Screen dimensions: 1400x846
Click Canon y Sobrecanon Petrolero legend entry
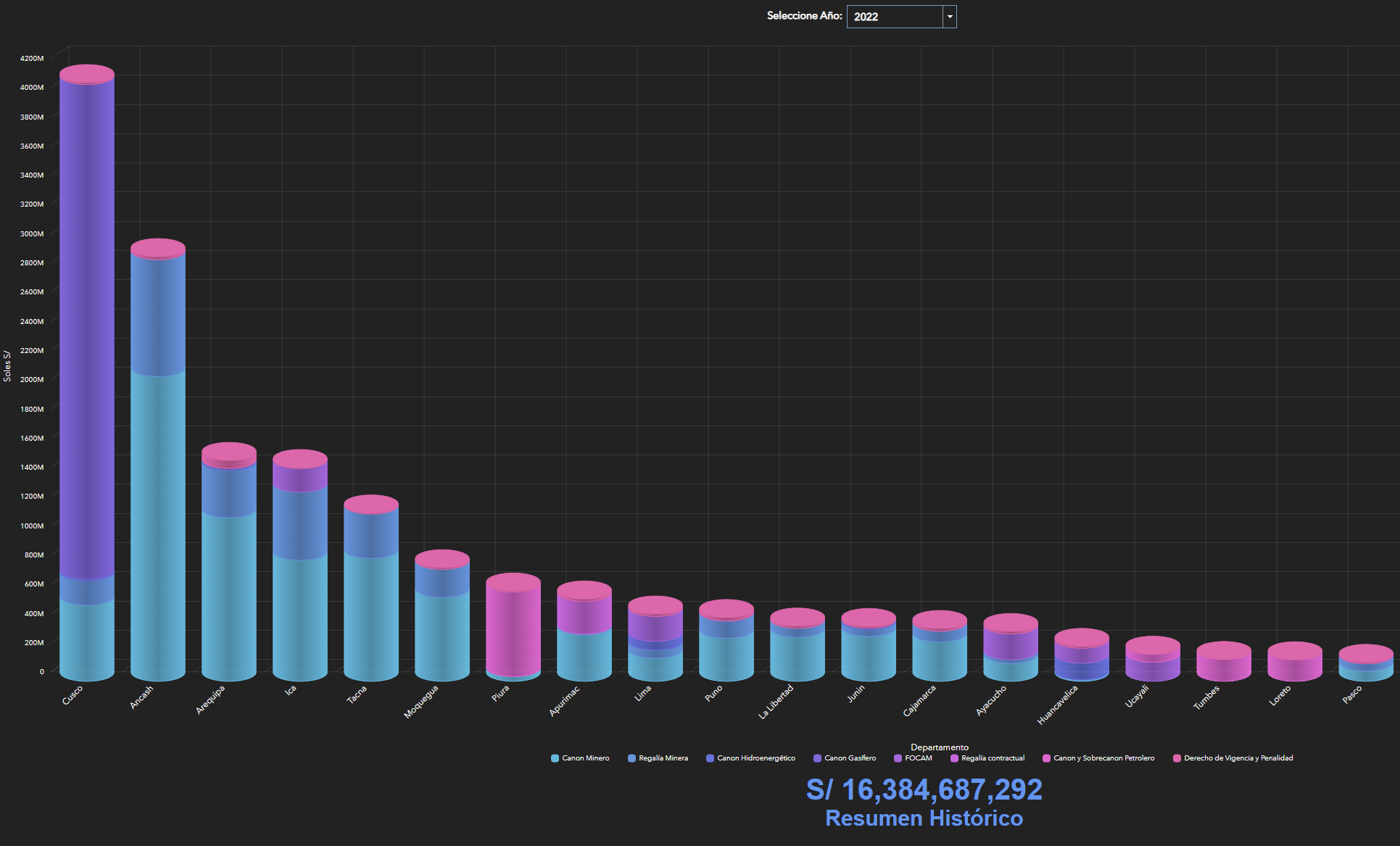[1098, 758]
